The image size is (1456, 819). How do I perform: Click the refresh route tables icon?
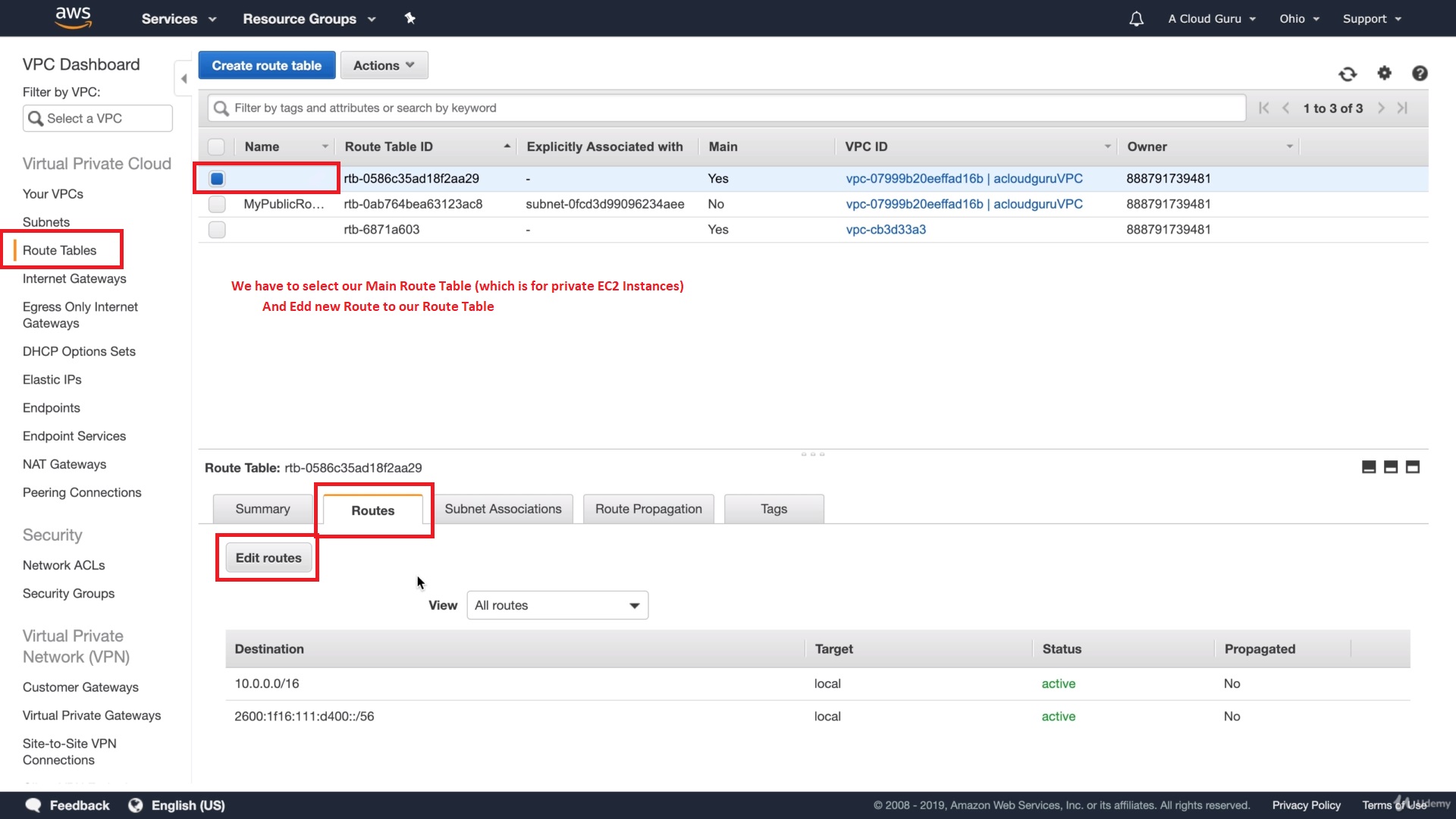pos(1348,74)
